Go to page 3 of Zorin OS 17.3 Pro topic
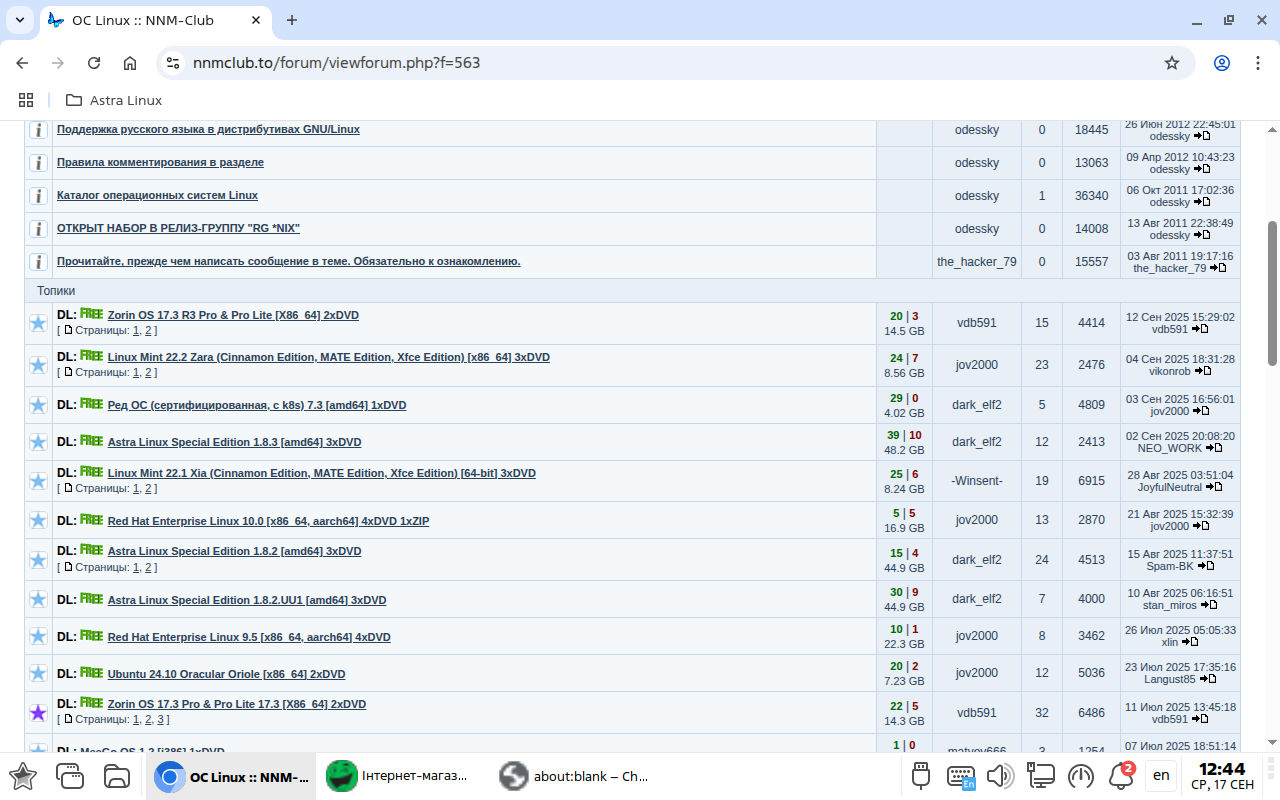1280x800 pixels. click(161, 719)
